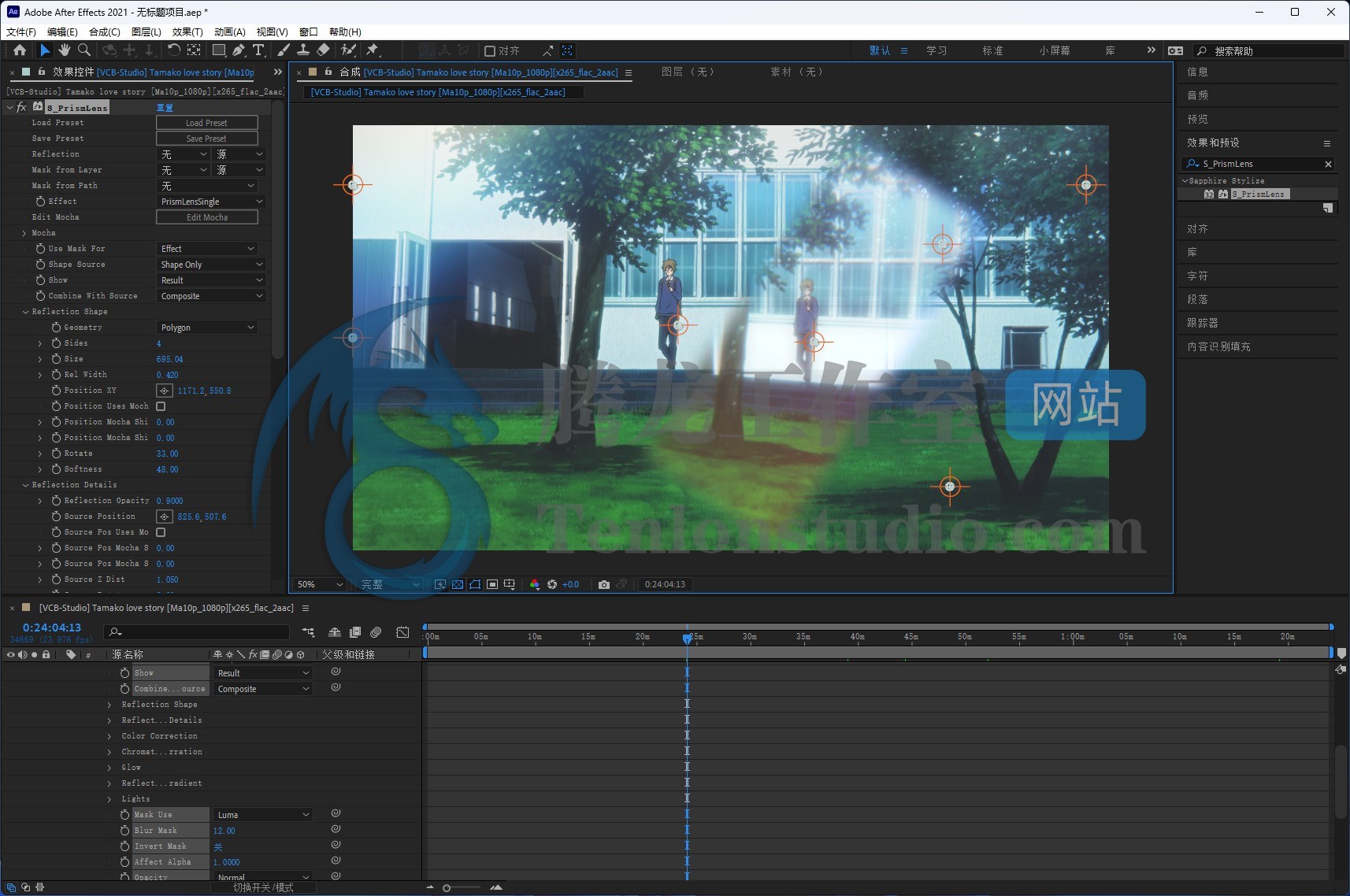Open Mask Use Luma dropdown in timeline
This screenshot has height=896, width=1350.
click(263, 815)
